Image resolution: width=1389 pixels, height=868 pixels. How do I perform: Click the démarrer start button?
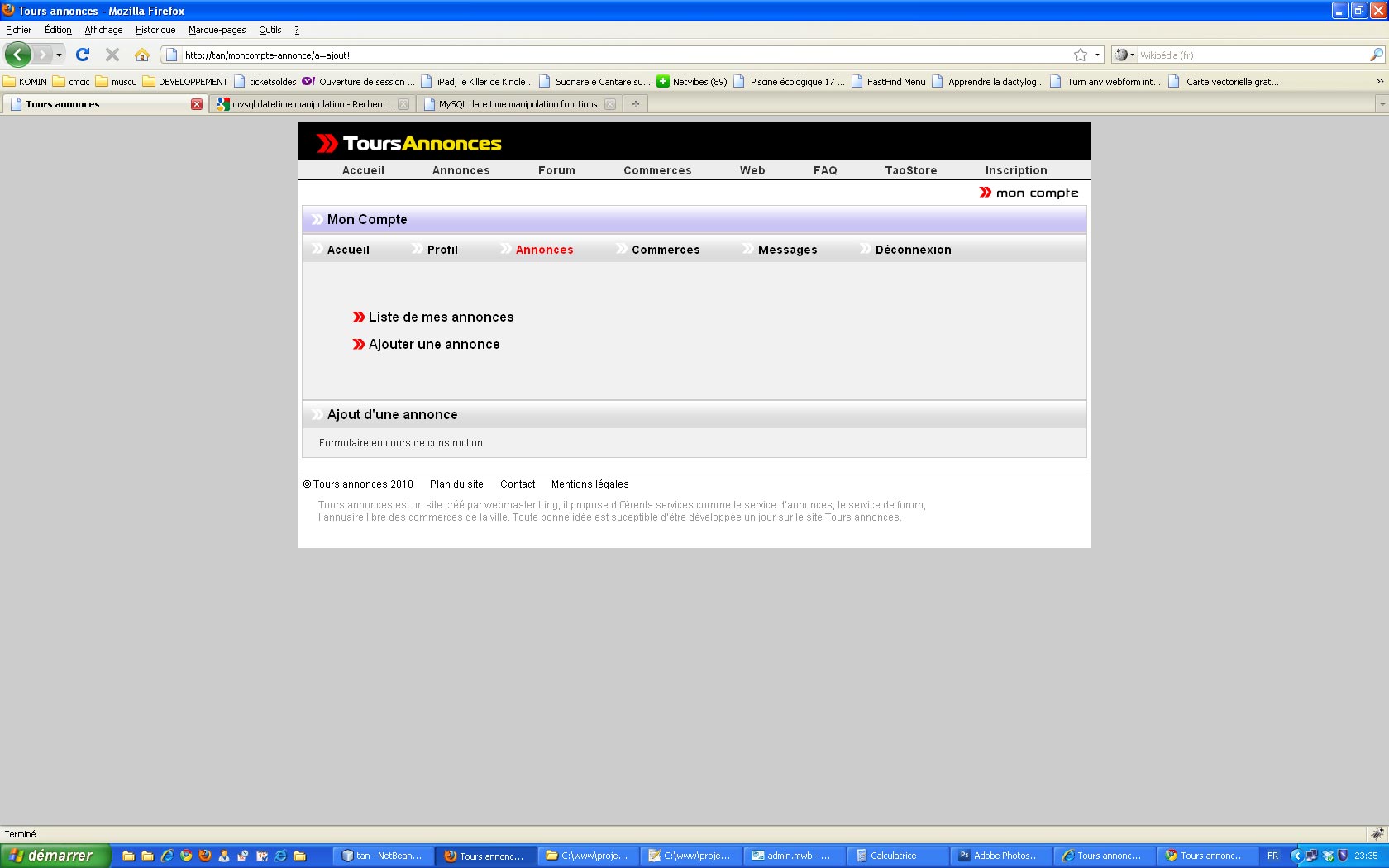pyautogui.click(x=55, y=856)
